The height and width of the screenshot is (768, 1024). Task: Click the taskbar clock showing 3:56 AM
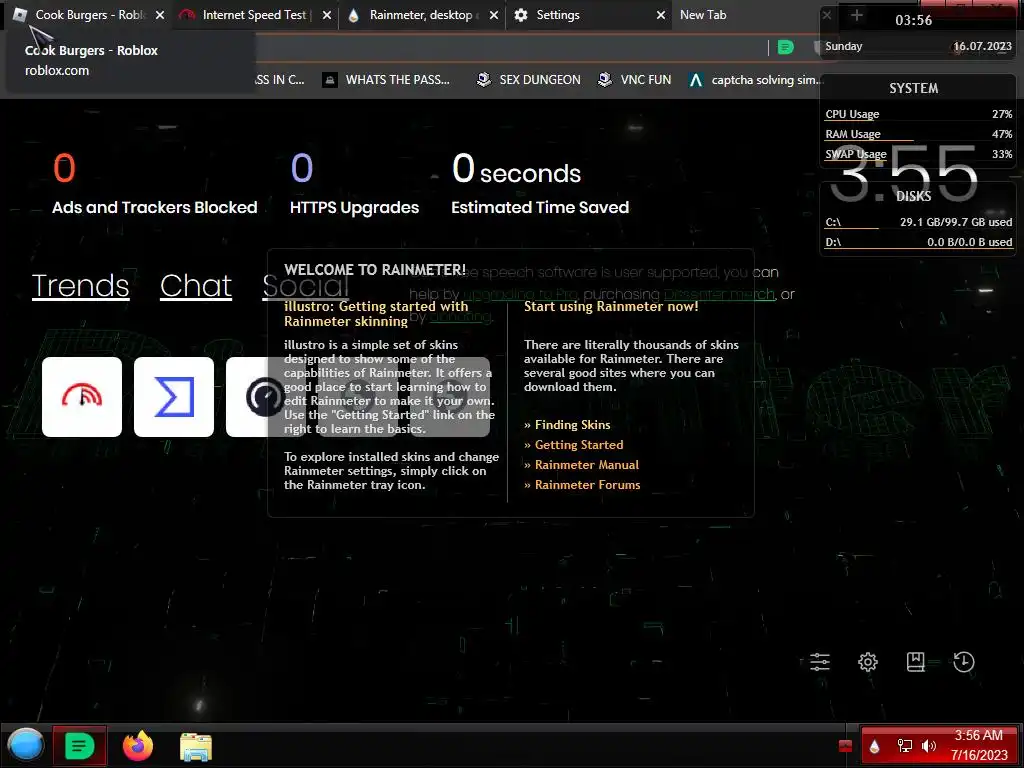click(x=979, y=745)
